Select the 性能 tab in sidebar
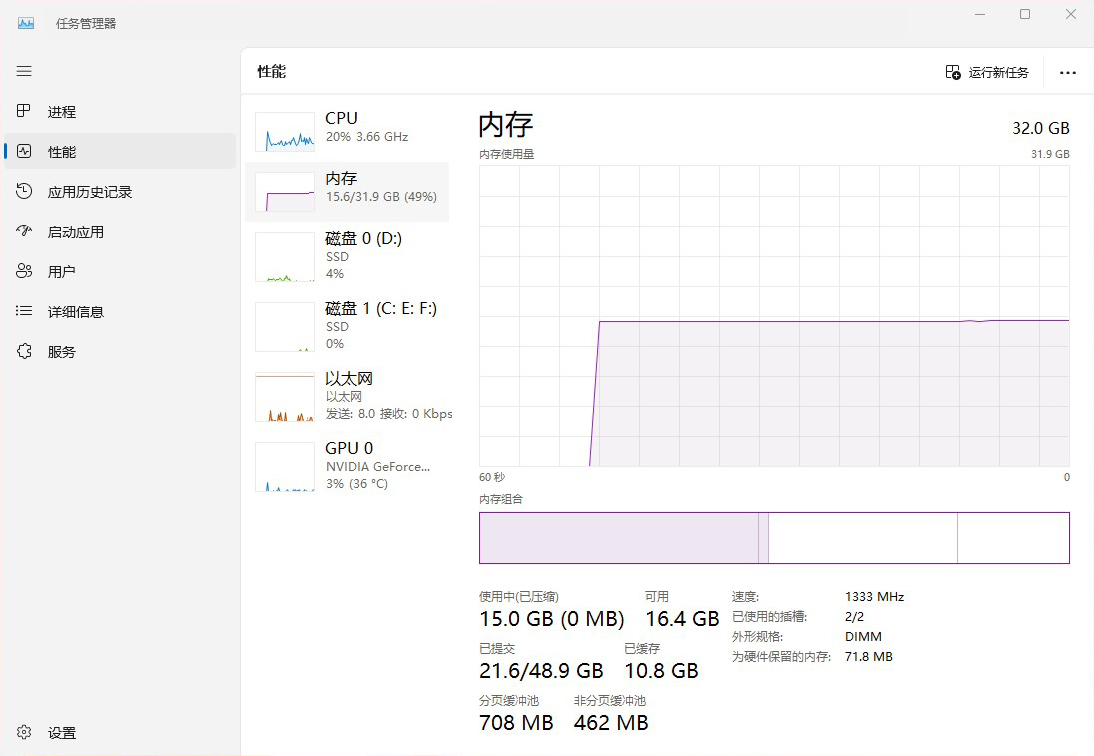This screenshot has height=756, width=1094. point(120,151)
